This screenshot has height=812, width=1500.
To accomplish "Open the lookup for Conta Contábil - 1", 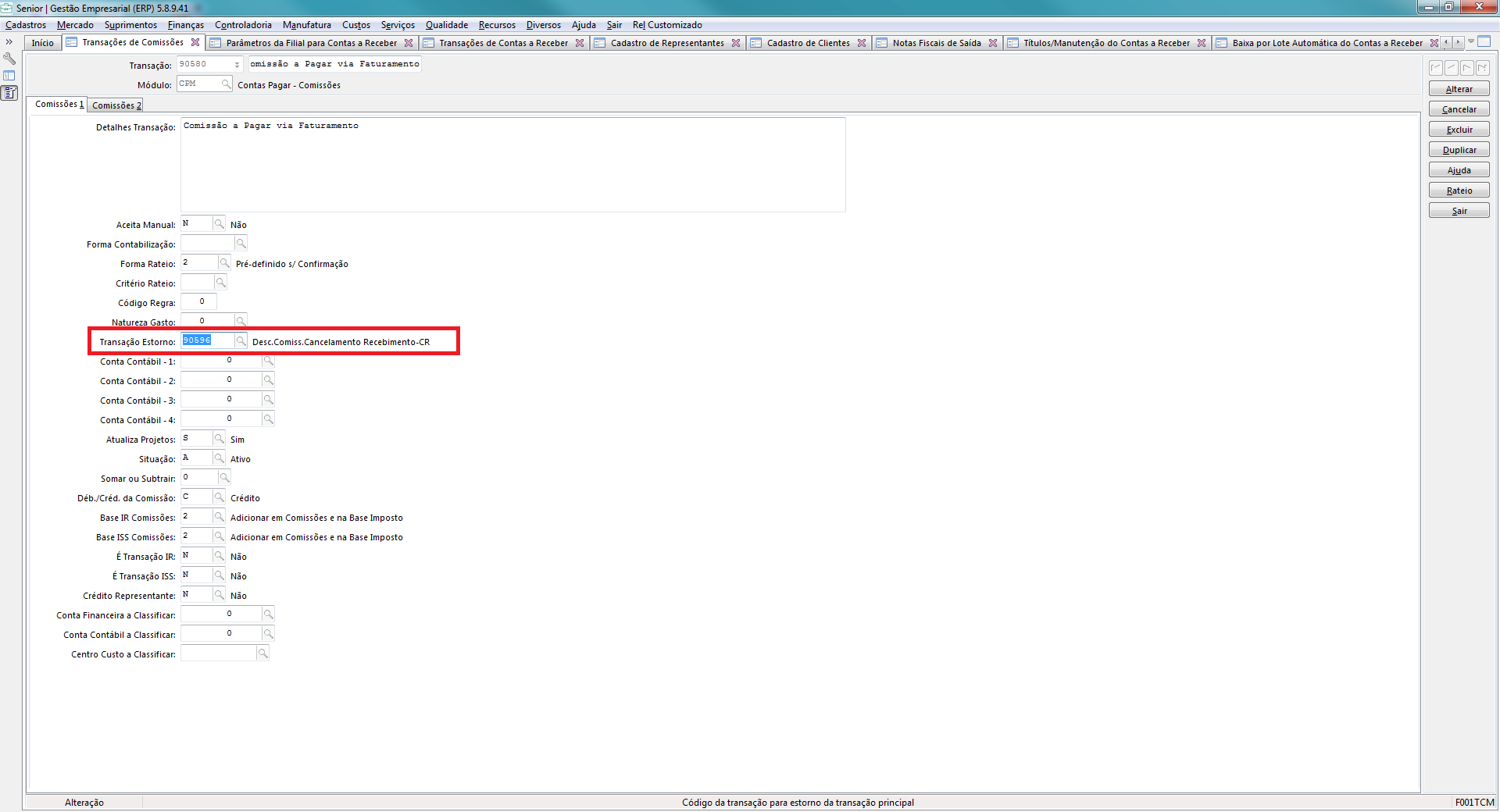I will (x=268, y=361).
